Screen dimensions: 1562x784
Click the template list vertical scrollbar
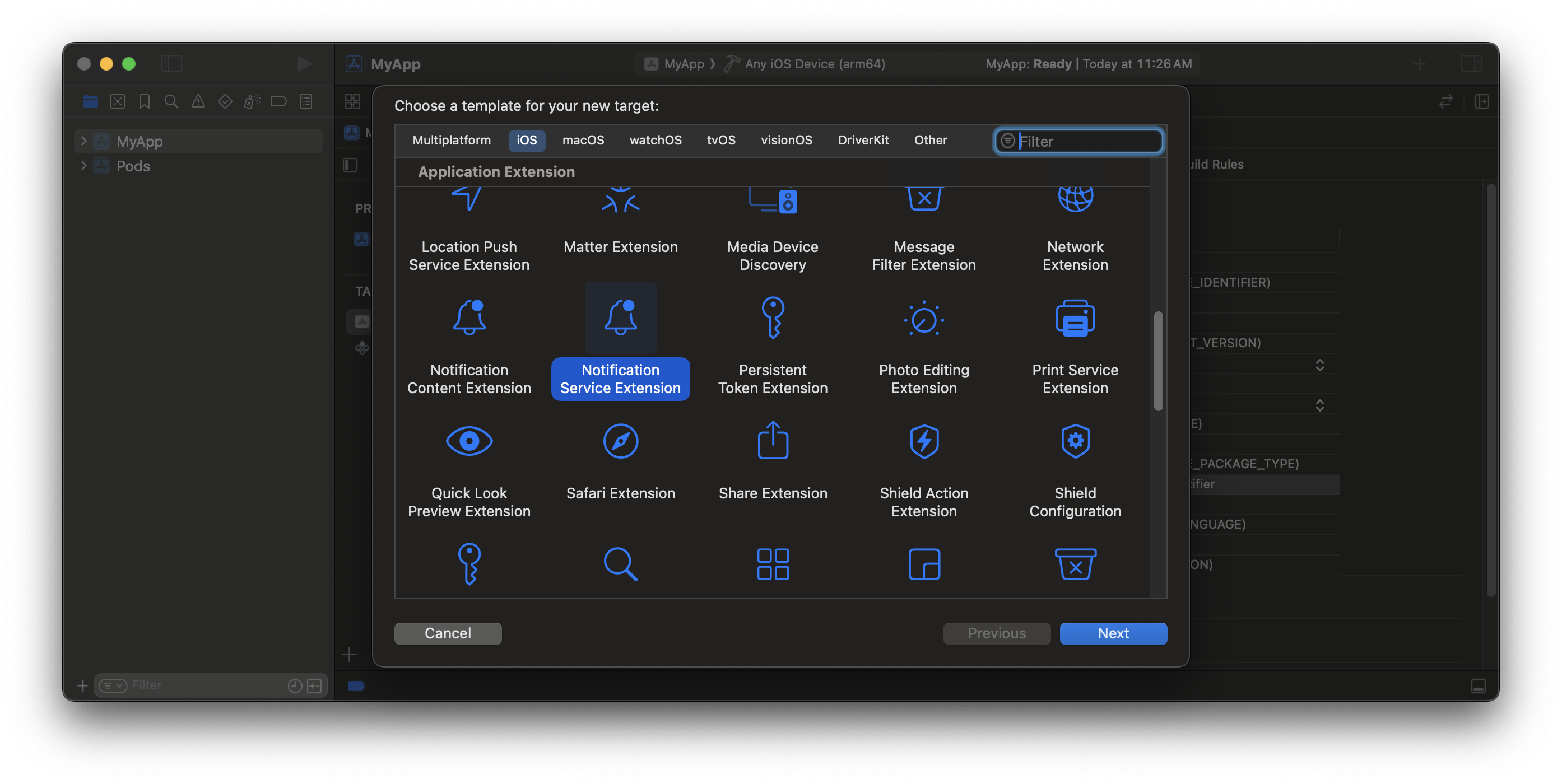click(1158, 361)
